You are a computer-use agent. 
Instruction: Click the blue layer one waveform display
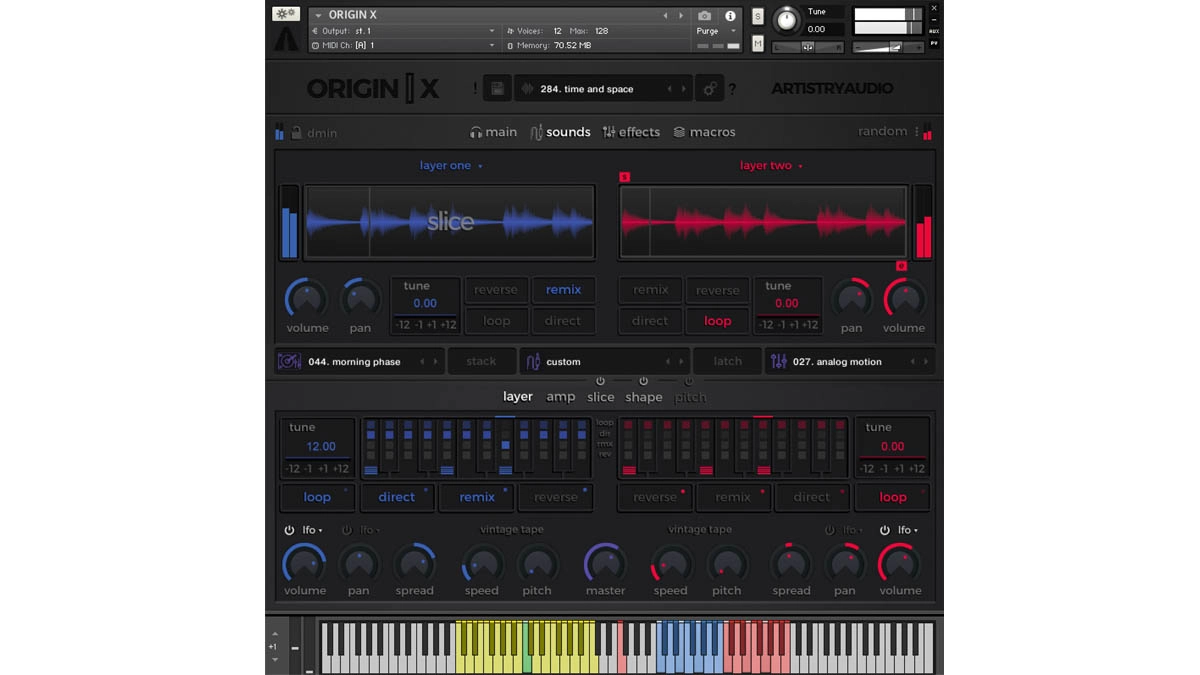tap(450, 222)
